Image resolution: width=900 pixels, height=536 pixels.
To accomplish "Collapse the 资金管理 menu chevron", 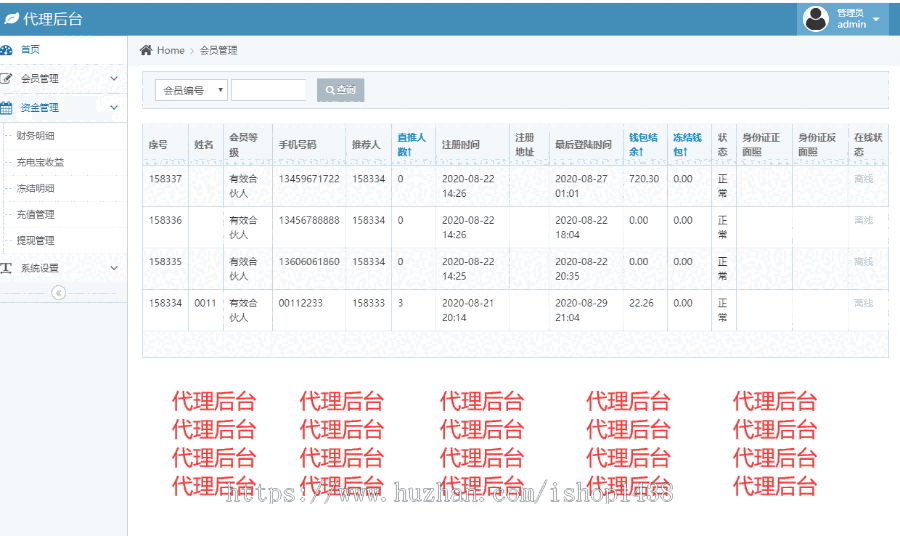I will coord(114,107).
